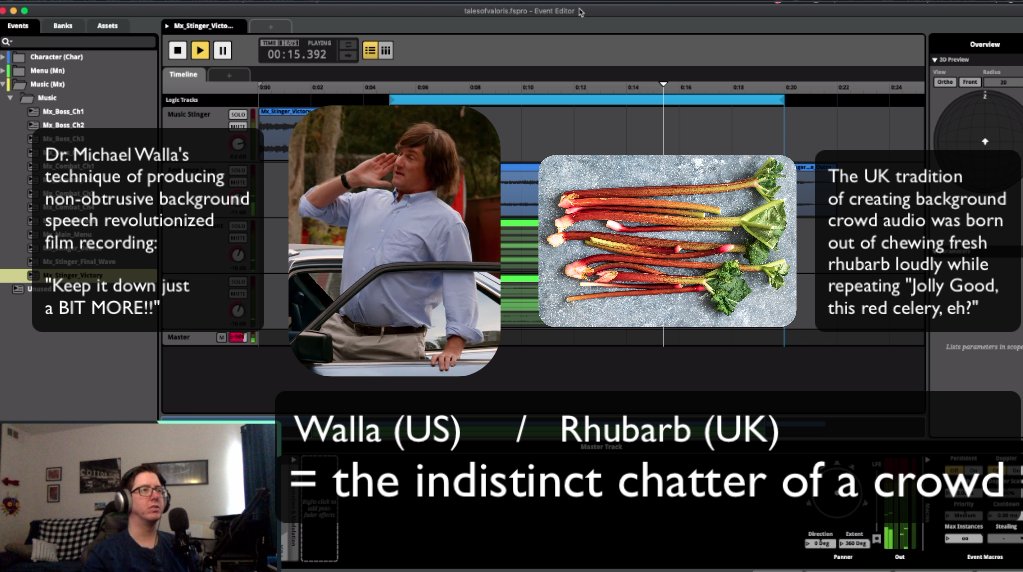The image size is (1023, 572).
Task: Open the Overview panel tab
Action: coord(985,44)
